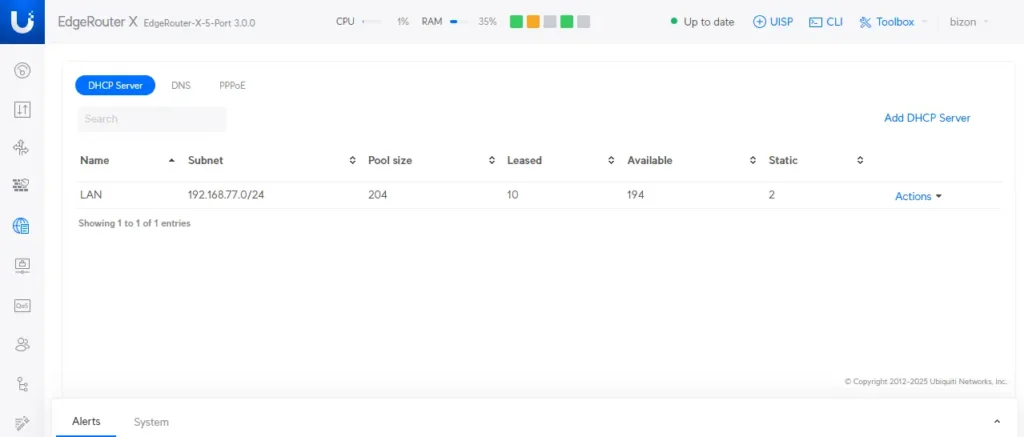Open the Config Tree sidebar icon

tap(22, 384)
